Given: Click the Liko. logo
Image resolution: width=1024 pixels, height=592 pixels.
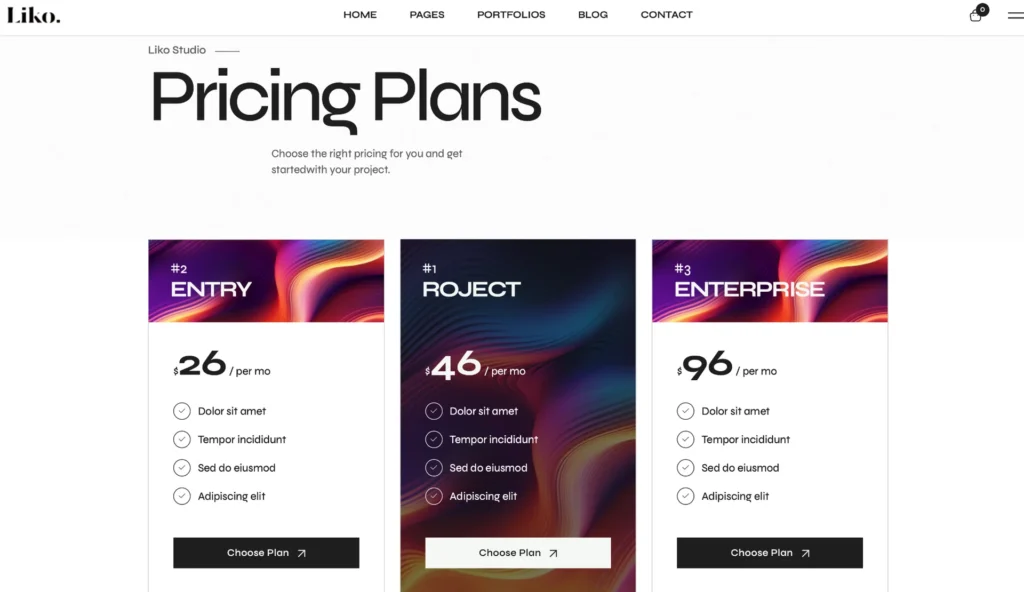Looking at the screenshot, I should 34,15.
